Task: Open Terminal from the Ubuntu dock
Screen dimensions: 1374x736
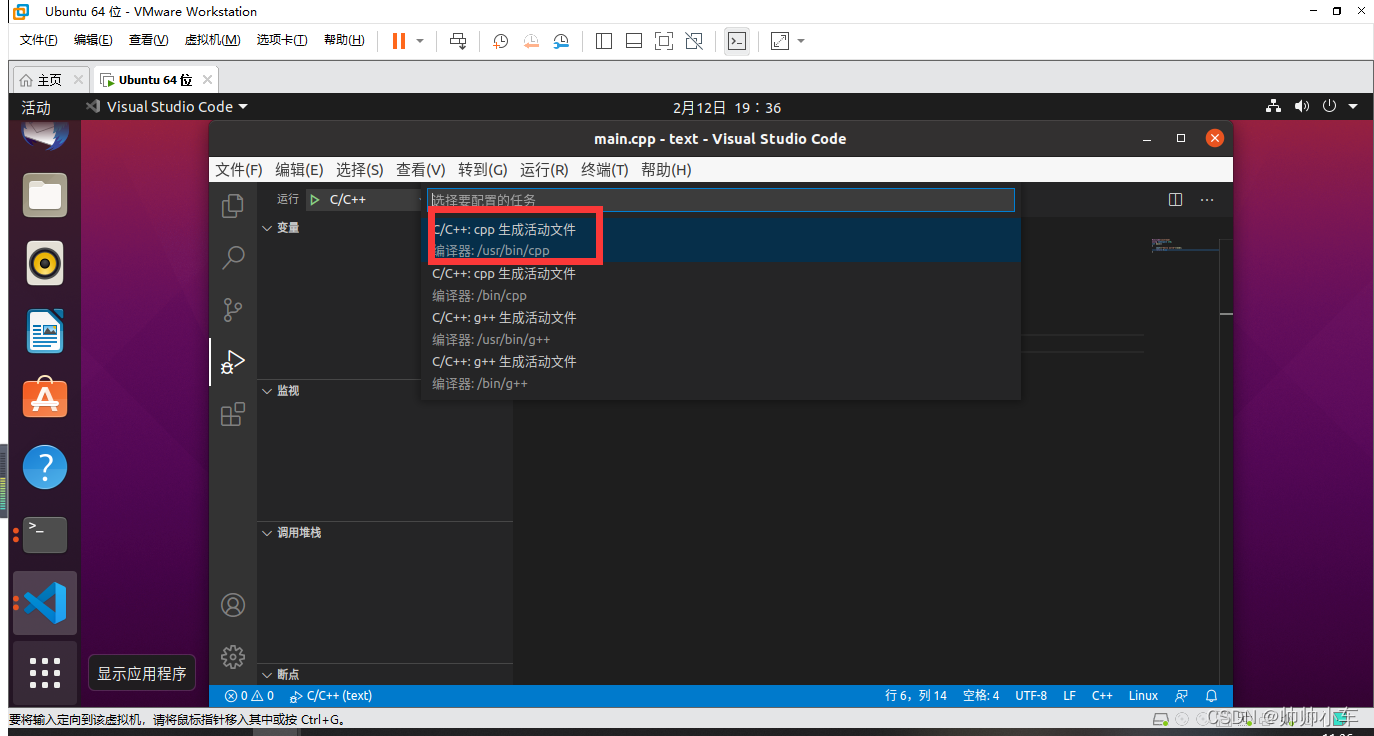Action: coord(45,534)
